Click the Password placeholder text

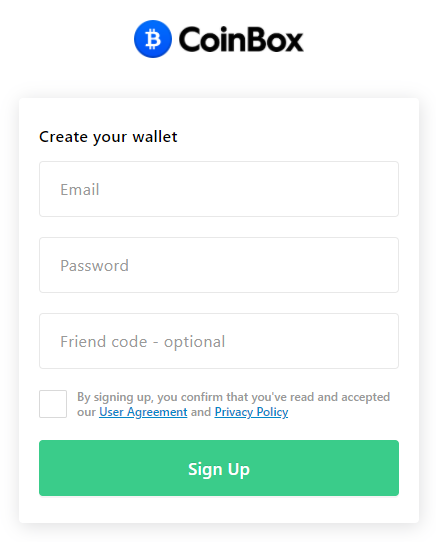[x=94, y=265]
